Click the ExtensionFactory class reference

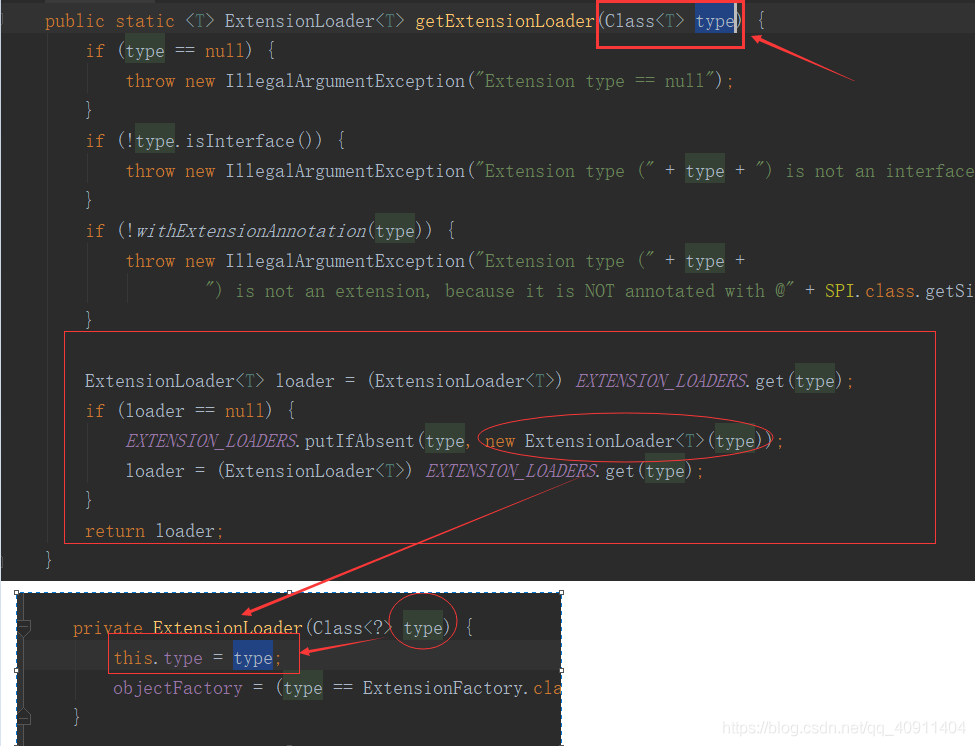click(440, 688)
